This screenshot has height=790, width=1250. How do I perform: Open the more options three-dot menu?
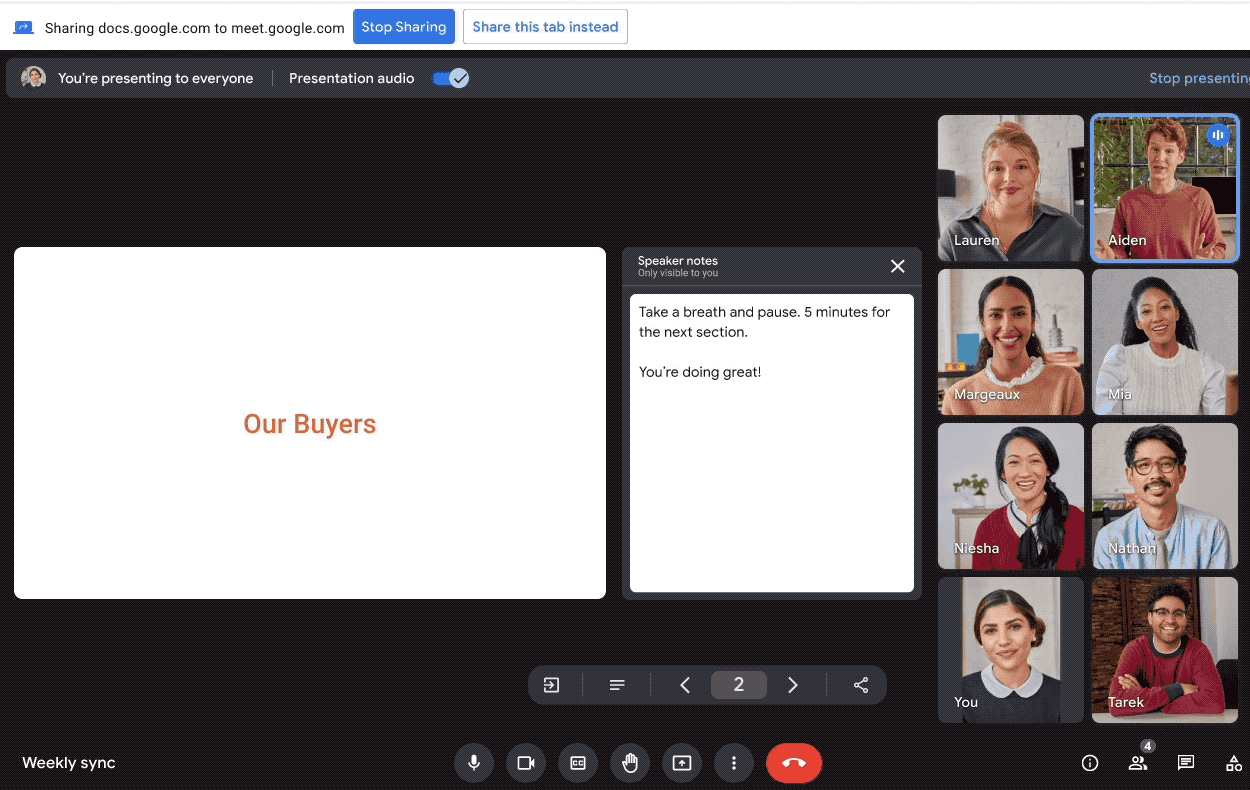(x=734, y=763)
